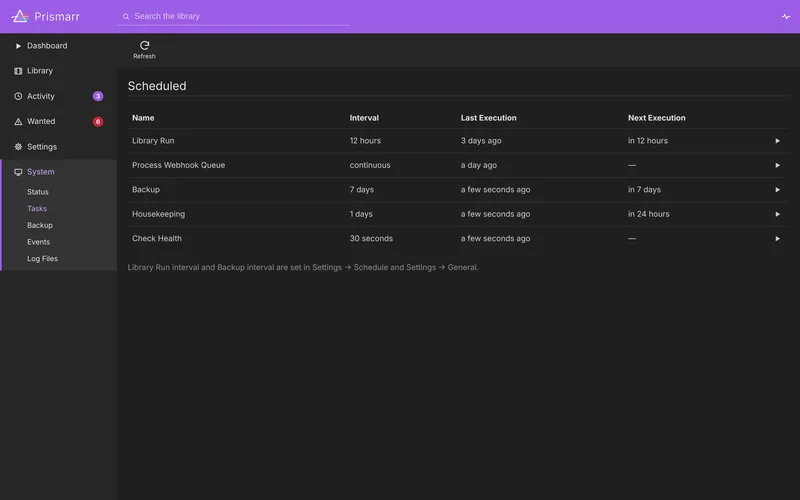The width and height of the screenshot is (800, 500).
Task: Select the Library Run name cell
Action: [153, 141]
